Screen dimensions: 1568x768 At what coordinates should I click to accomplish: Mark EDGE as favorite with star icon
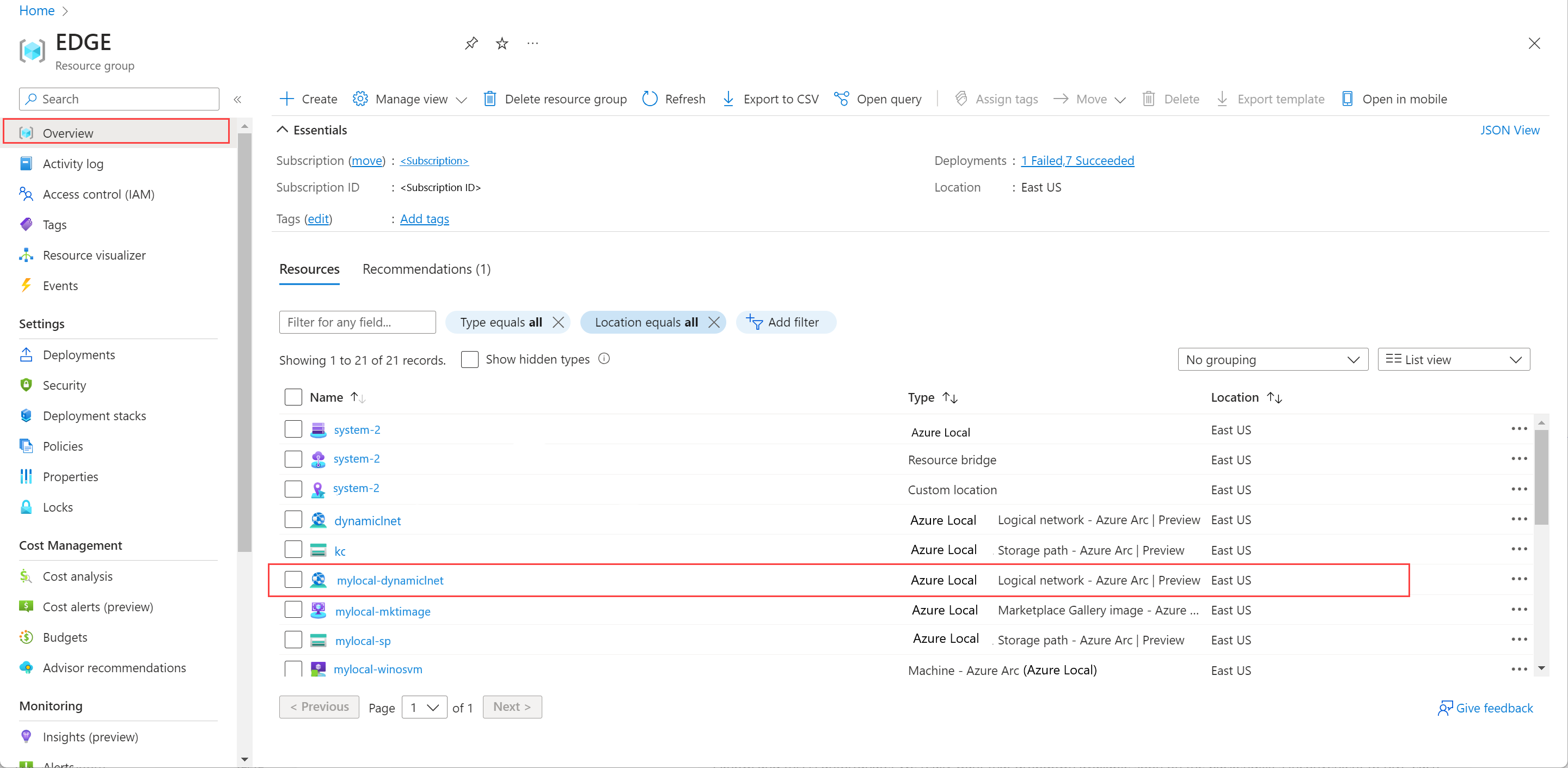[x=501, y=43]
